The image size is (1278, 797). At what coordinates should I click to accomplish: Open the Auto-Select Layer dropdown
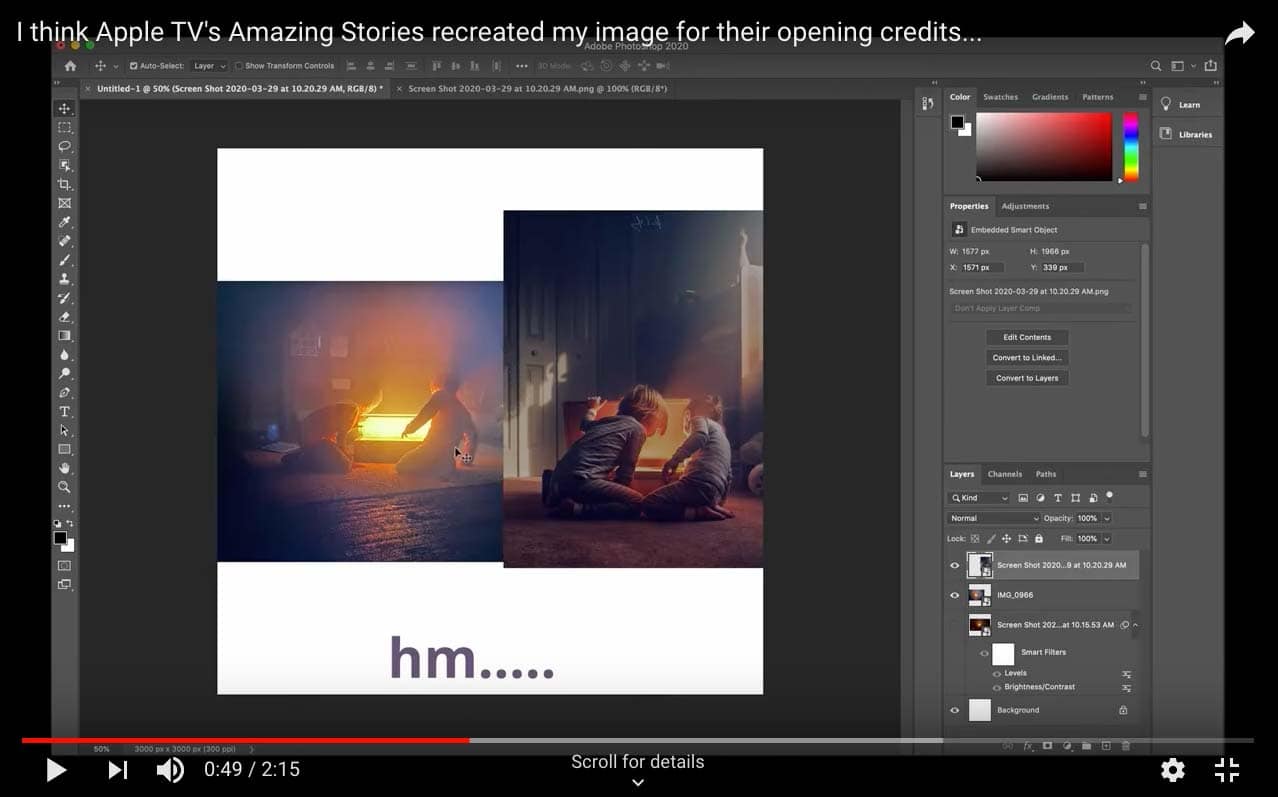pyautogui.click(x=210, y=66)
